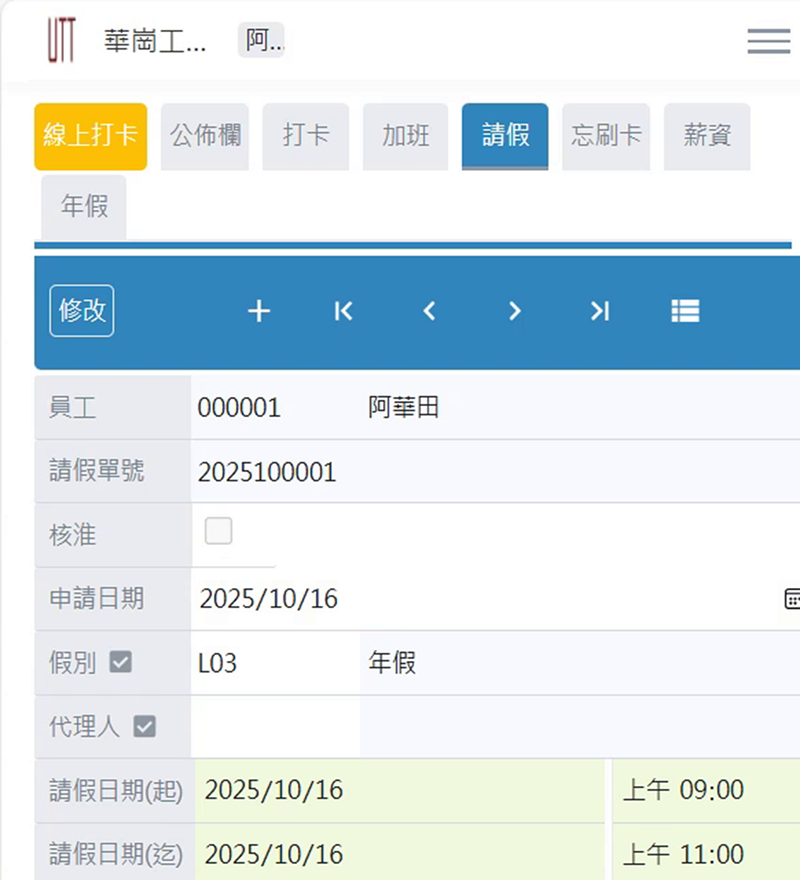Click the 華崗工... company title

(x=155, y=41)
